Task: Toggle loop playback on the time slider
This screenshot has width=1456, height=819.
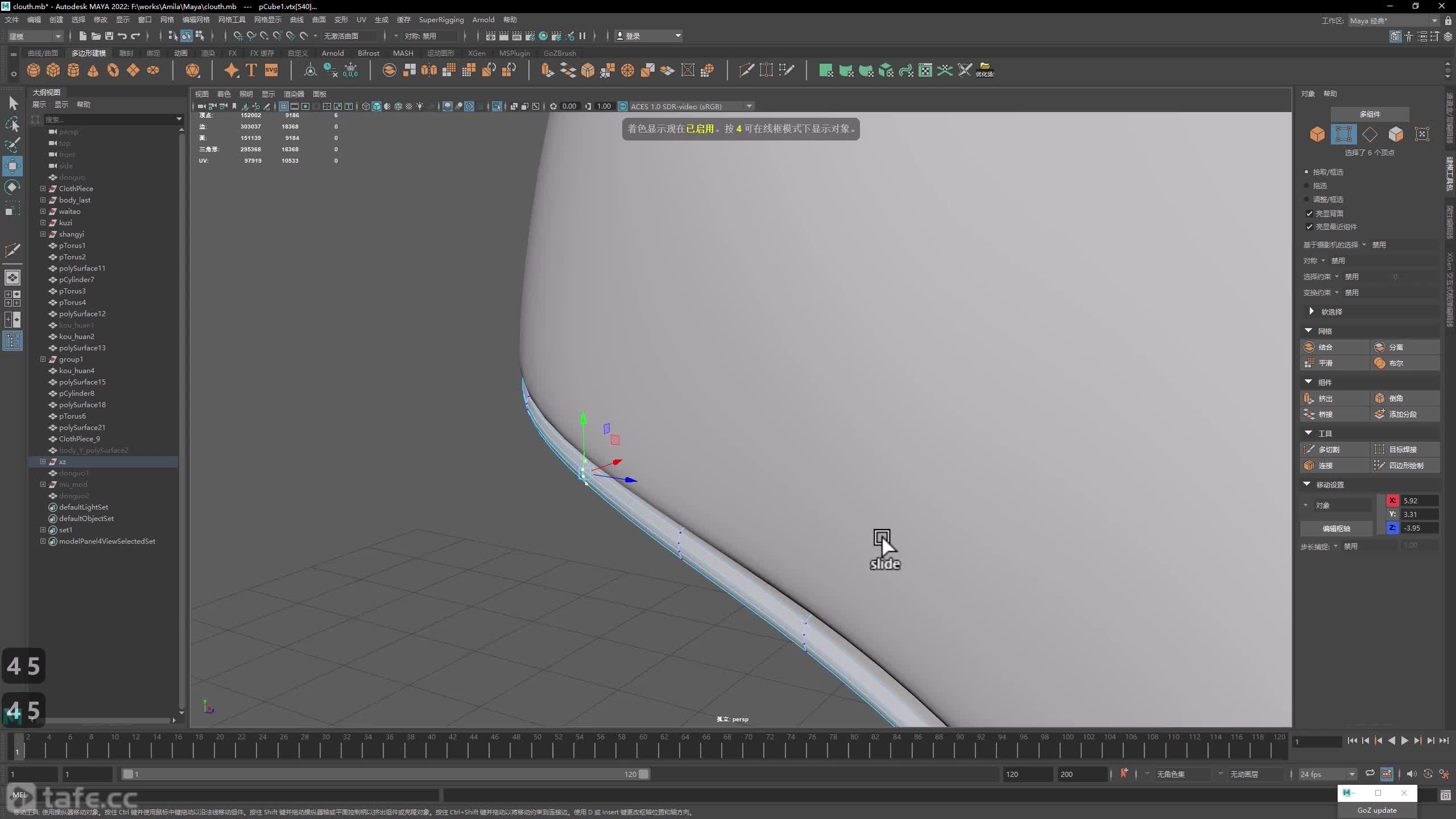Action: [1370, 773]
